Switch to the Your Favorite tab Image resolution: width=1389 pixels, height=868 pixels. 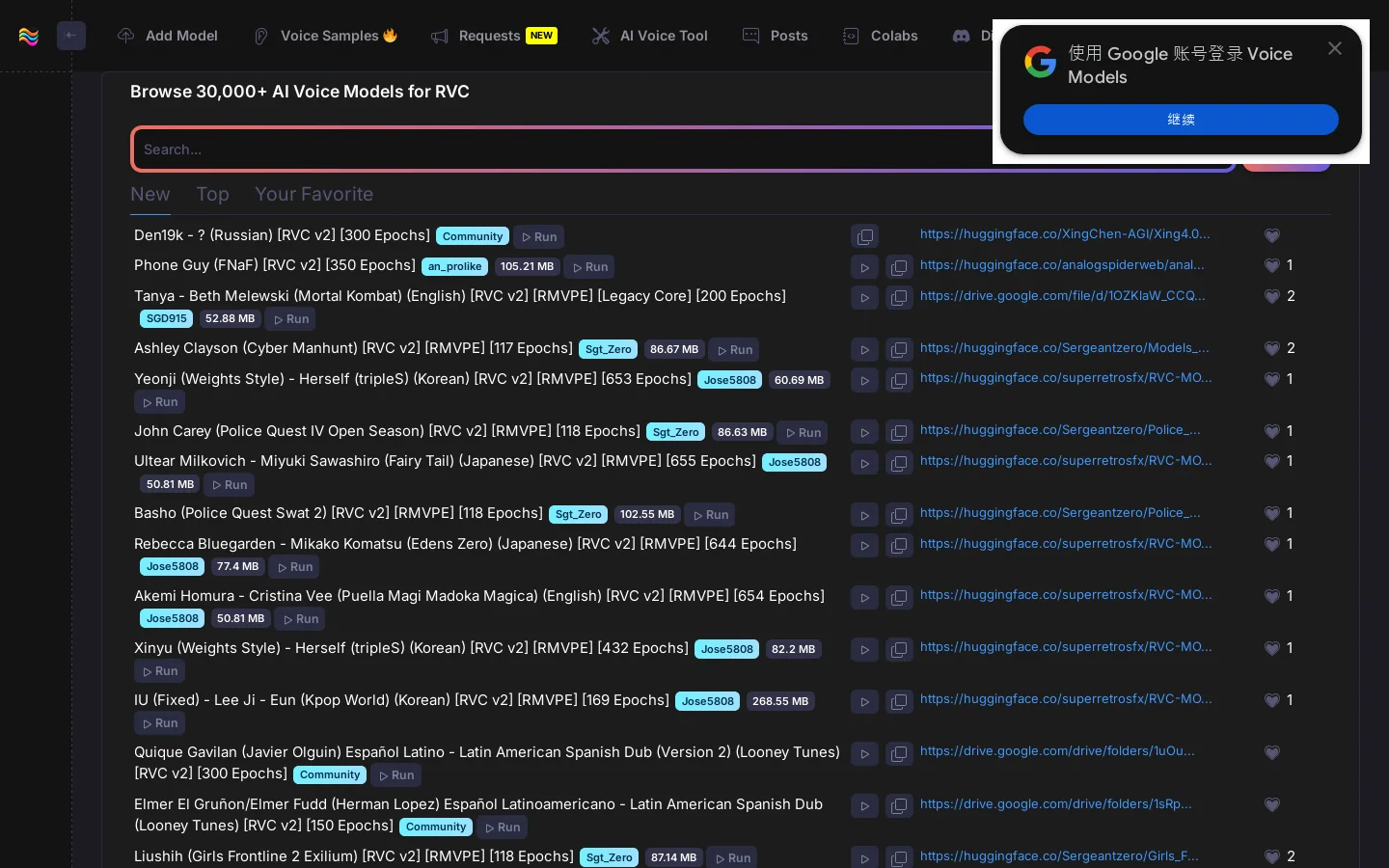[x=313, y=194]
